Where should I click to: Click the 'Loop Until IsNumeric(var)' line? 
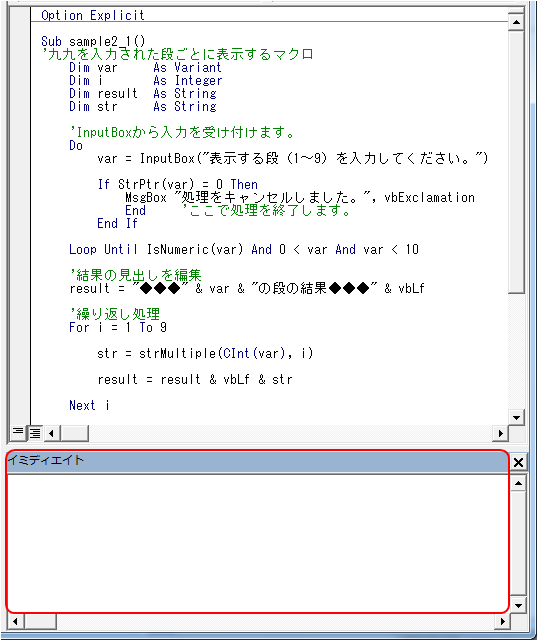click(244, 249)
